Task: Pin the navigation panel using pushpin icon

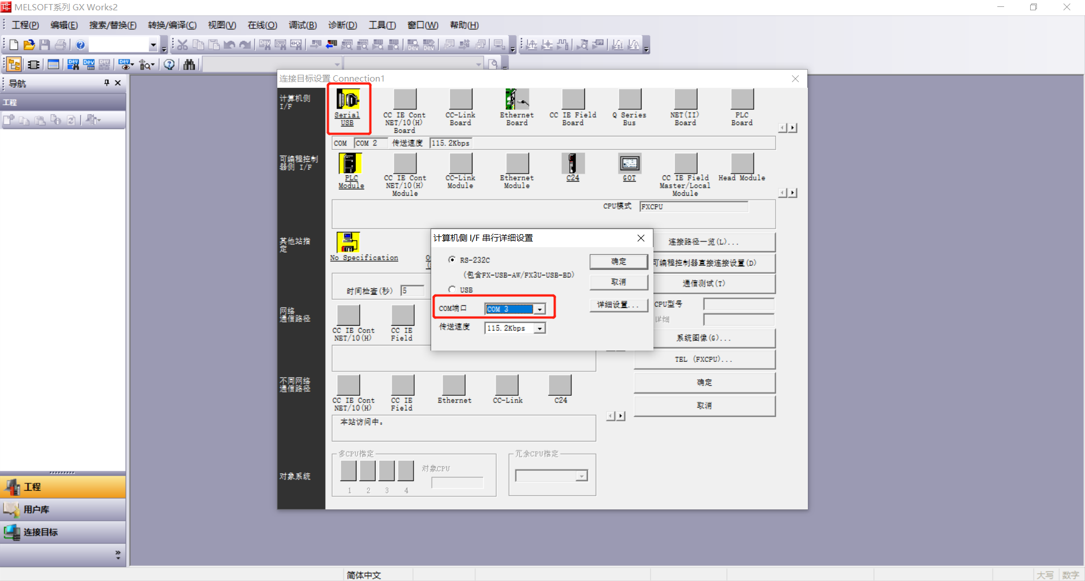Action: click(107, 83)
